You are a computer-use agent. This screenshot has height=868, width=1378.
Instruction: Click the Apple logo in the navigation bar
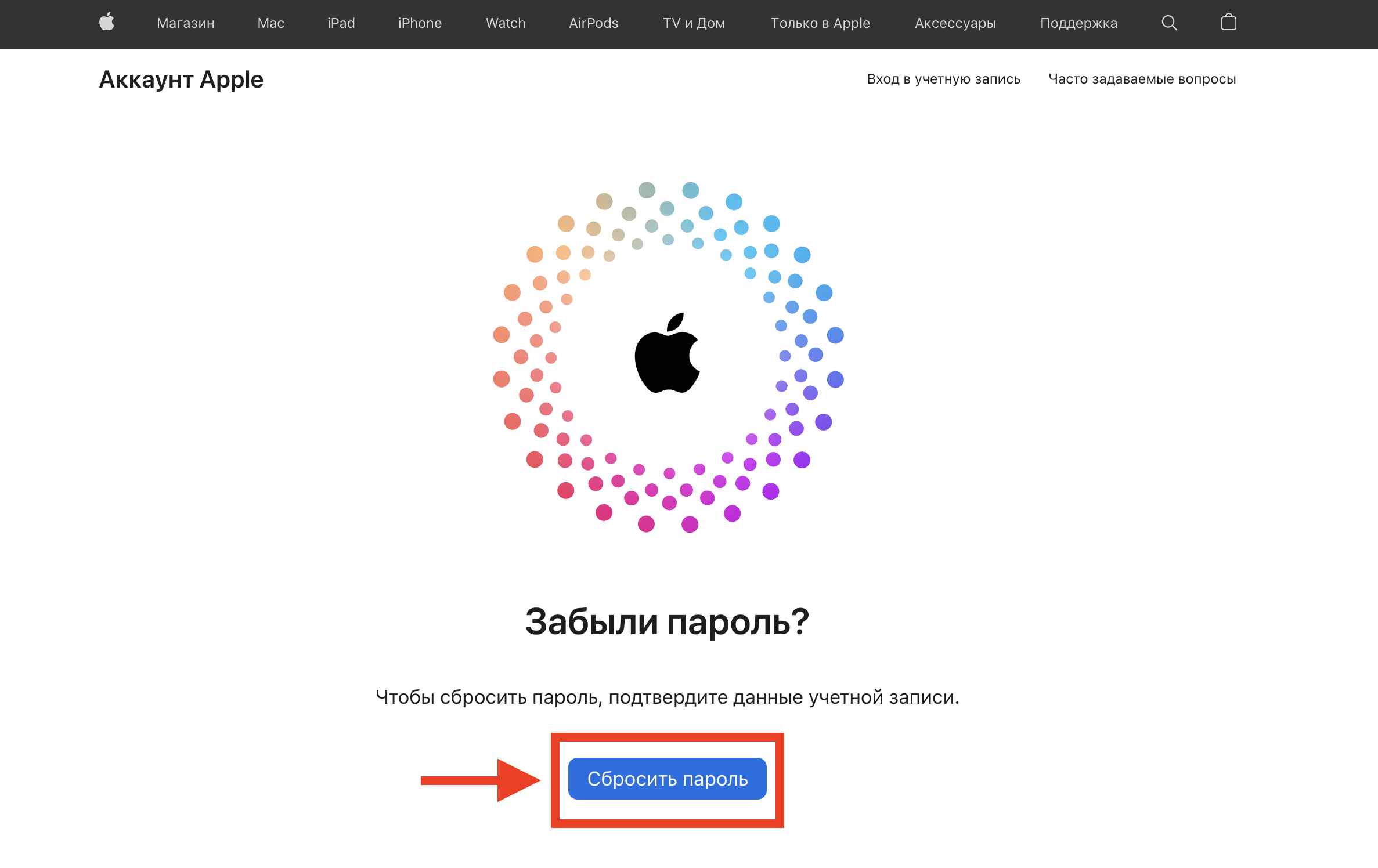[x=107, y=22]
